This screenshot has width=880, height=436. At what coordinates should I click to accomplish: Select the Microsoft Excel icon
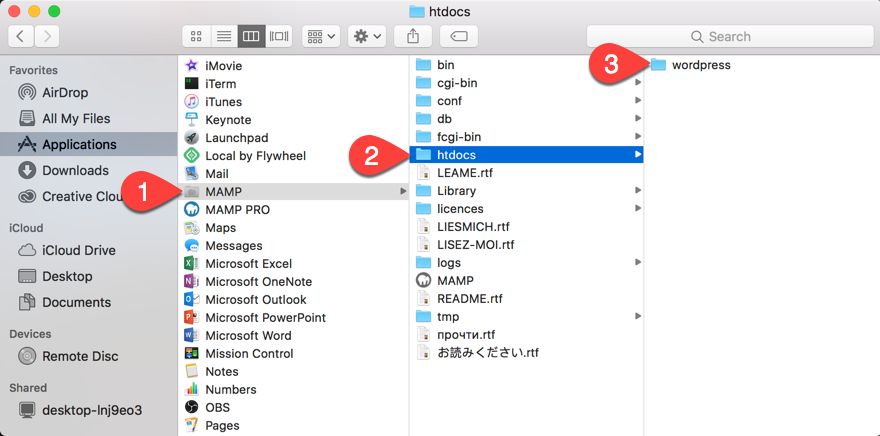pos(192,264)
